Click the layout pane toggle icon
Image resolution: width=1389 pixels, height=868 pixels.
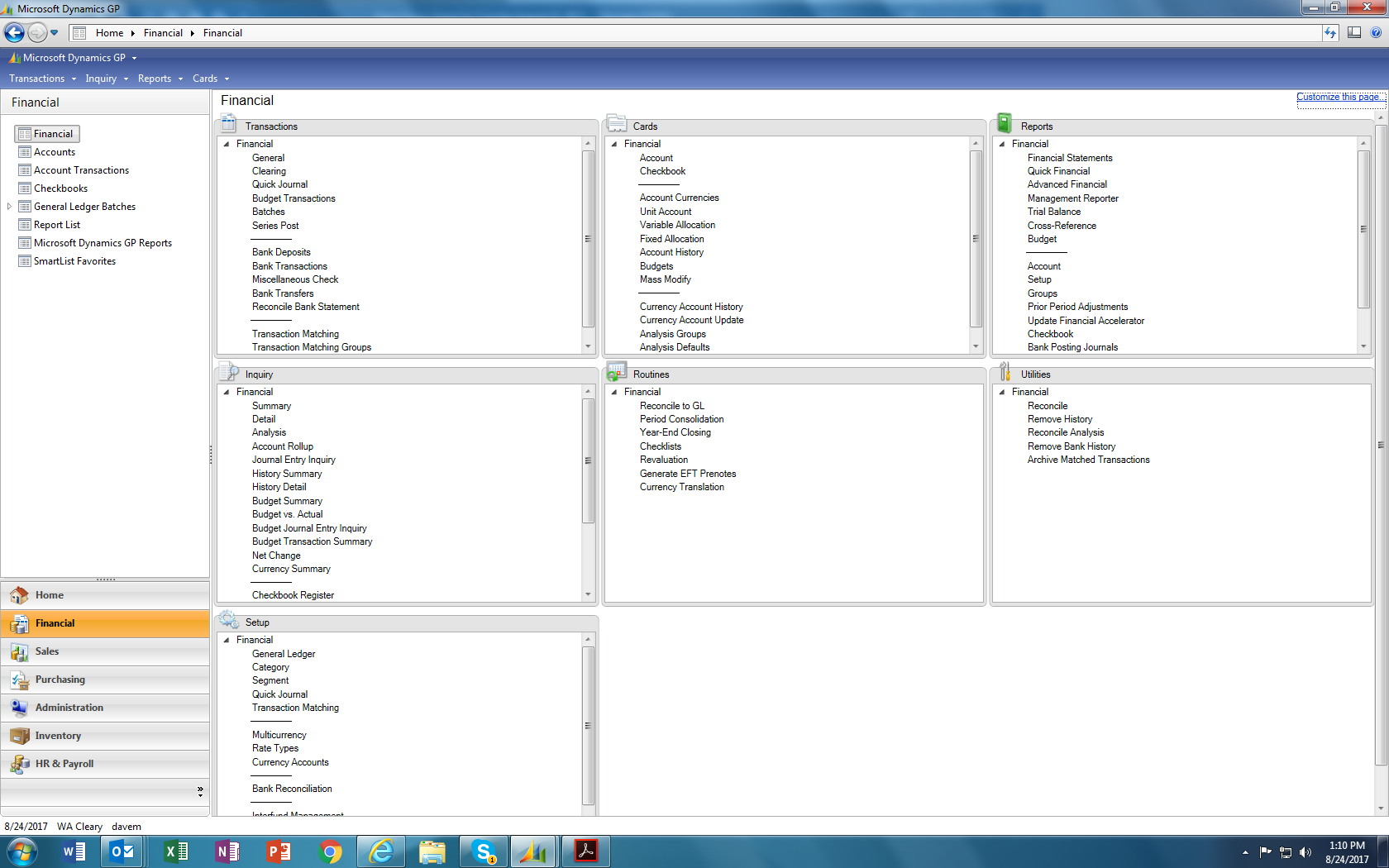point(1354,33)
